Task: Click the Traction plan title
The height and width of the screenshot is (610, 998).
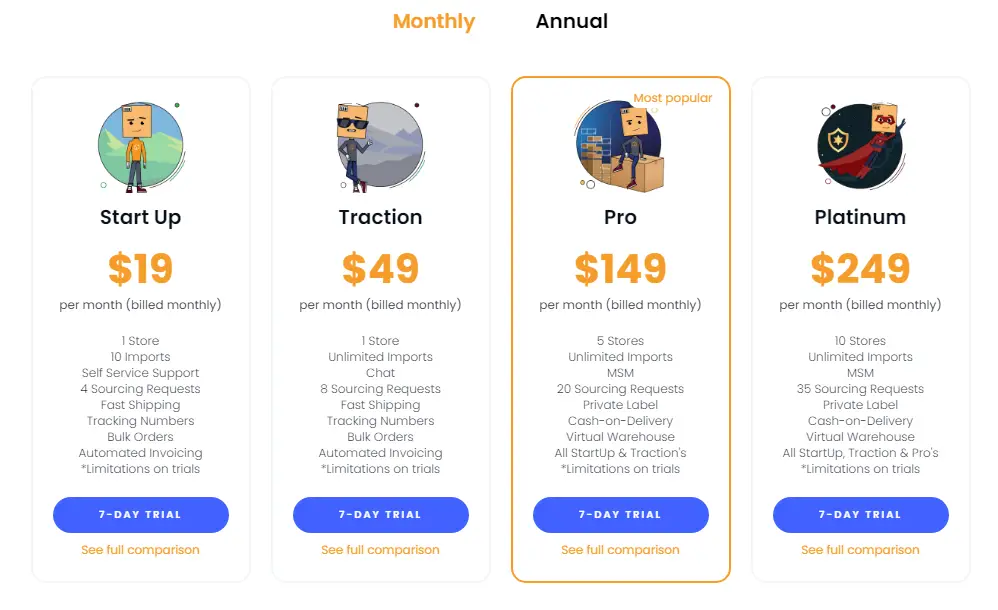Action: point(380,217)
